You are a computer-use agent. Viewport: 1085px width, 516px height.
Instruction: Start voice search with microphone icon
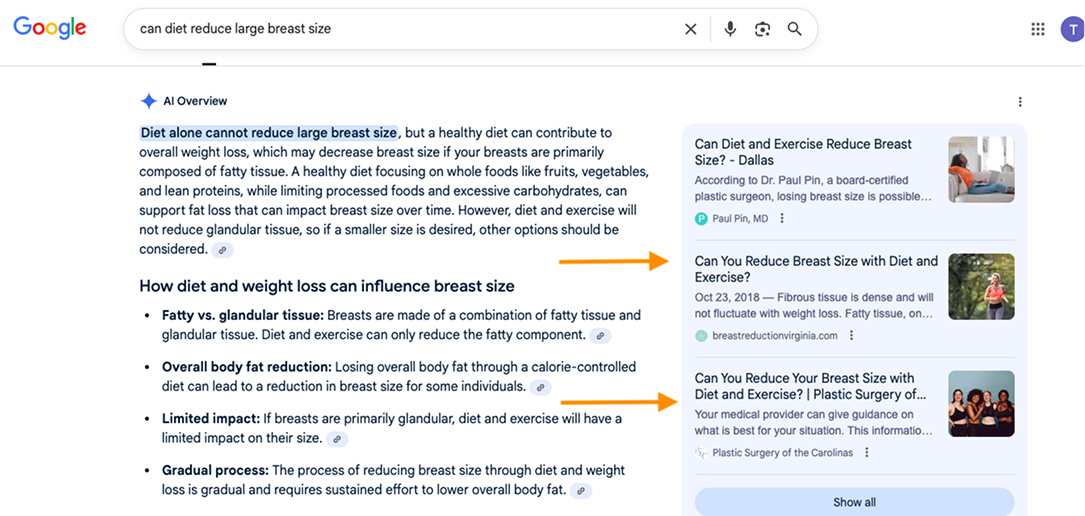pos(730,29)
